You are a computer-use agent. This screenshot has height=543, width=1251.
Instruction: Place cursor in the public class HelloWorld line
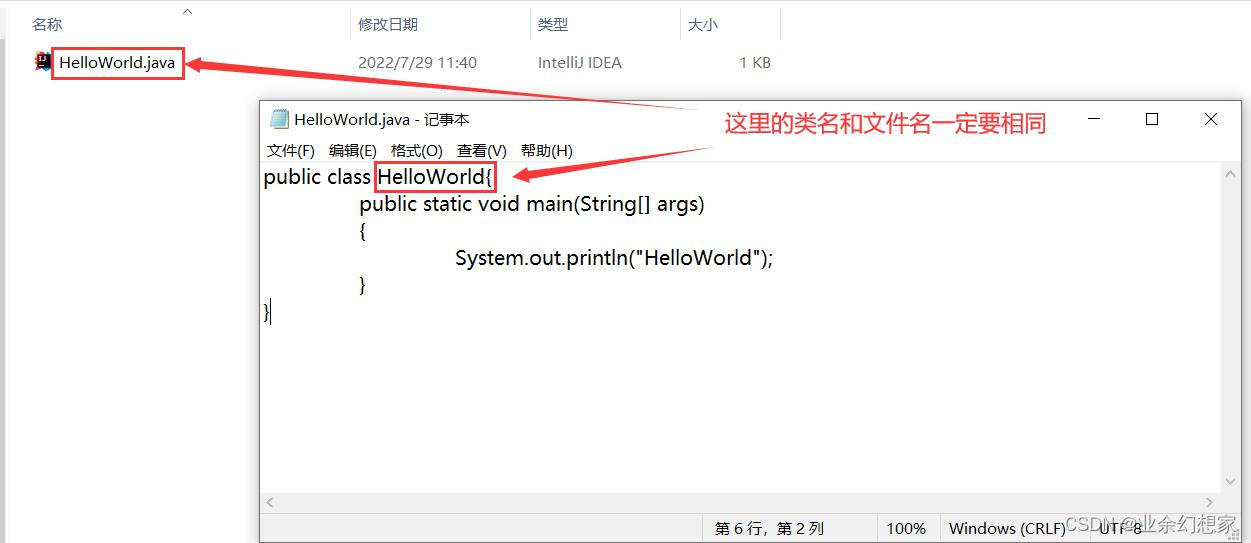tap(379, 178)
